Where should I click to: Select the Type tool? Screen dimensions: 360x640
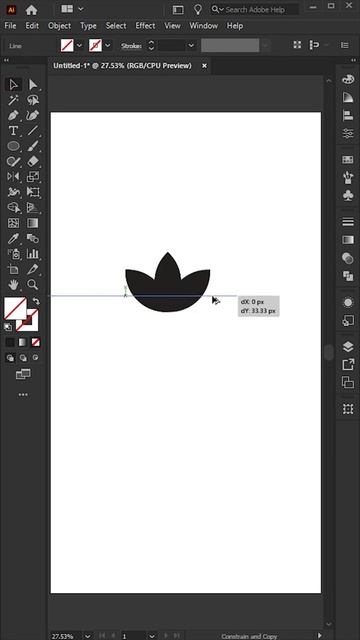coord(13,131)
